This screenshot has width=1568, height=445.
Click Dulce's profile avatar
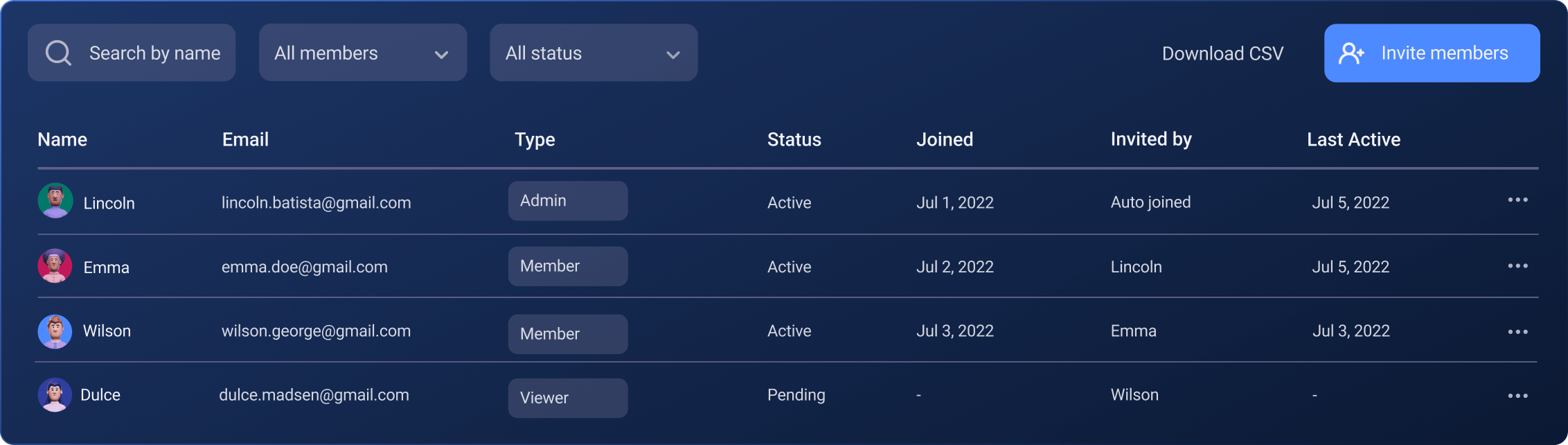pyautogui.click(x=55, y=394)
